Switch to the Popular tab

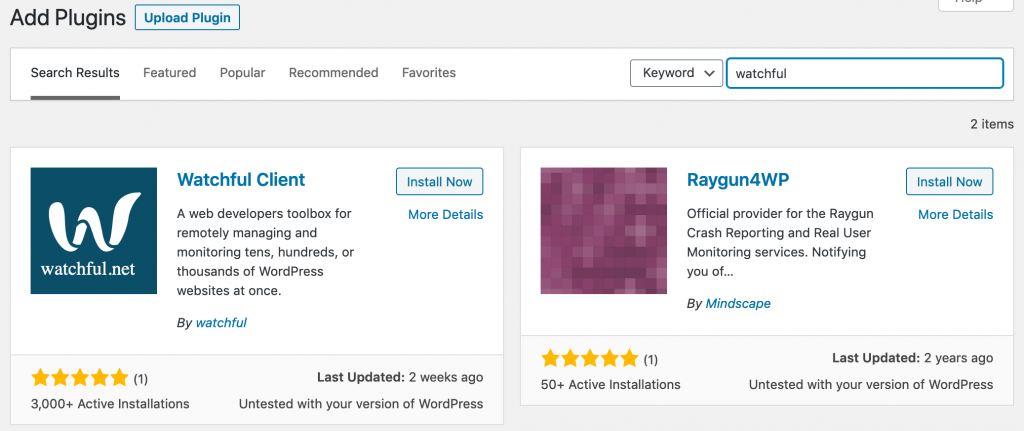coord(242,73)
